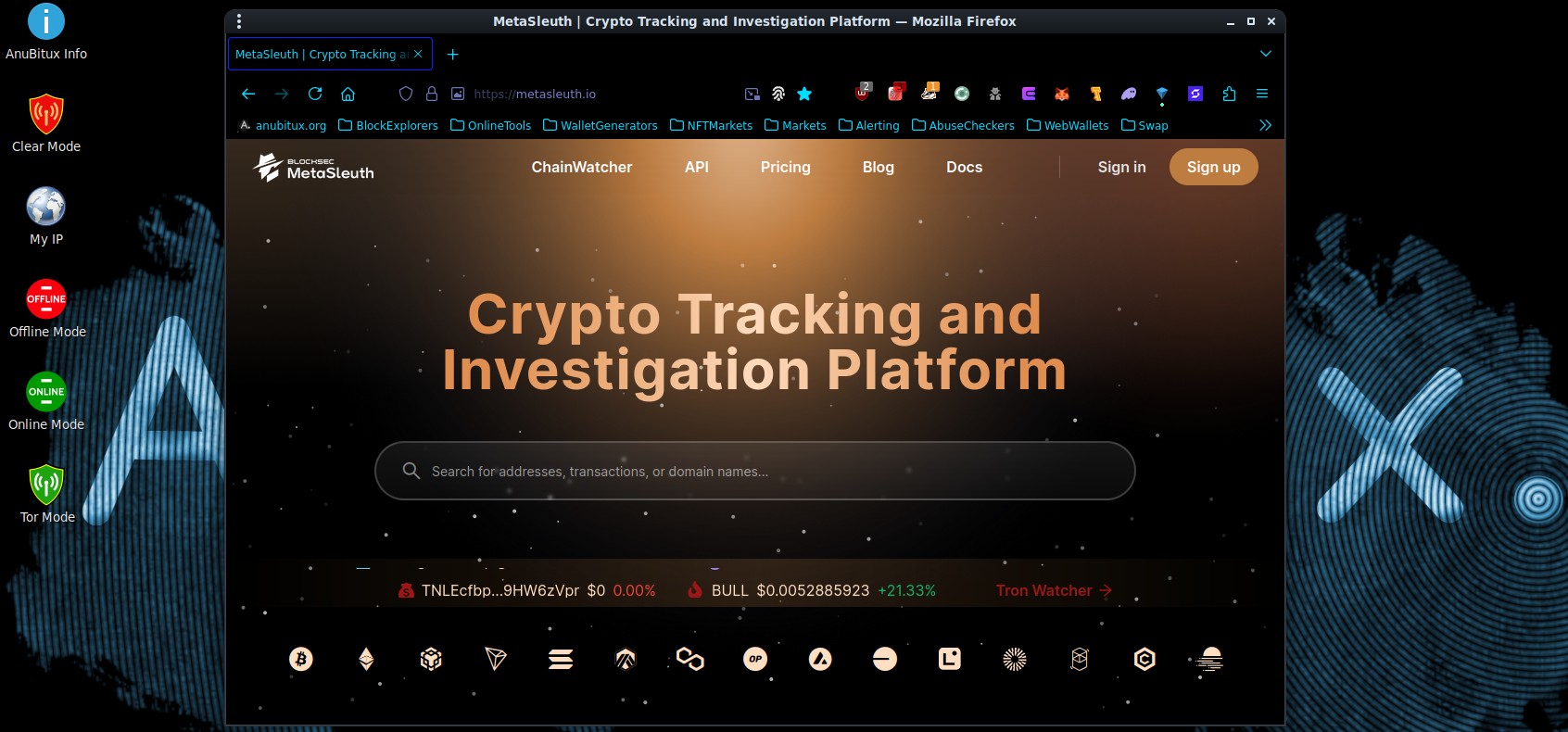This screenshot has height=732, width=1568.
Task: Expand the AbuseCheckers bookmark folder
Action: pos(963,125)
